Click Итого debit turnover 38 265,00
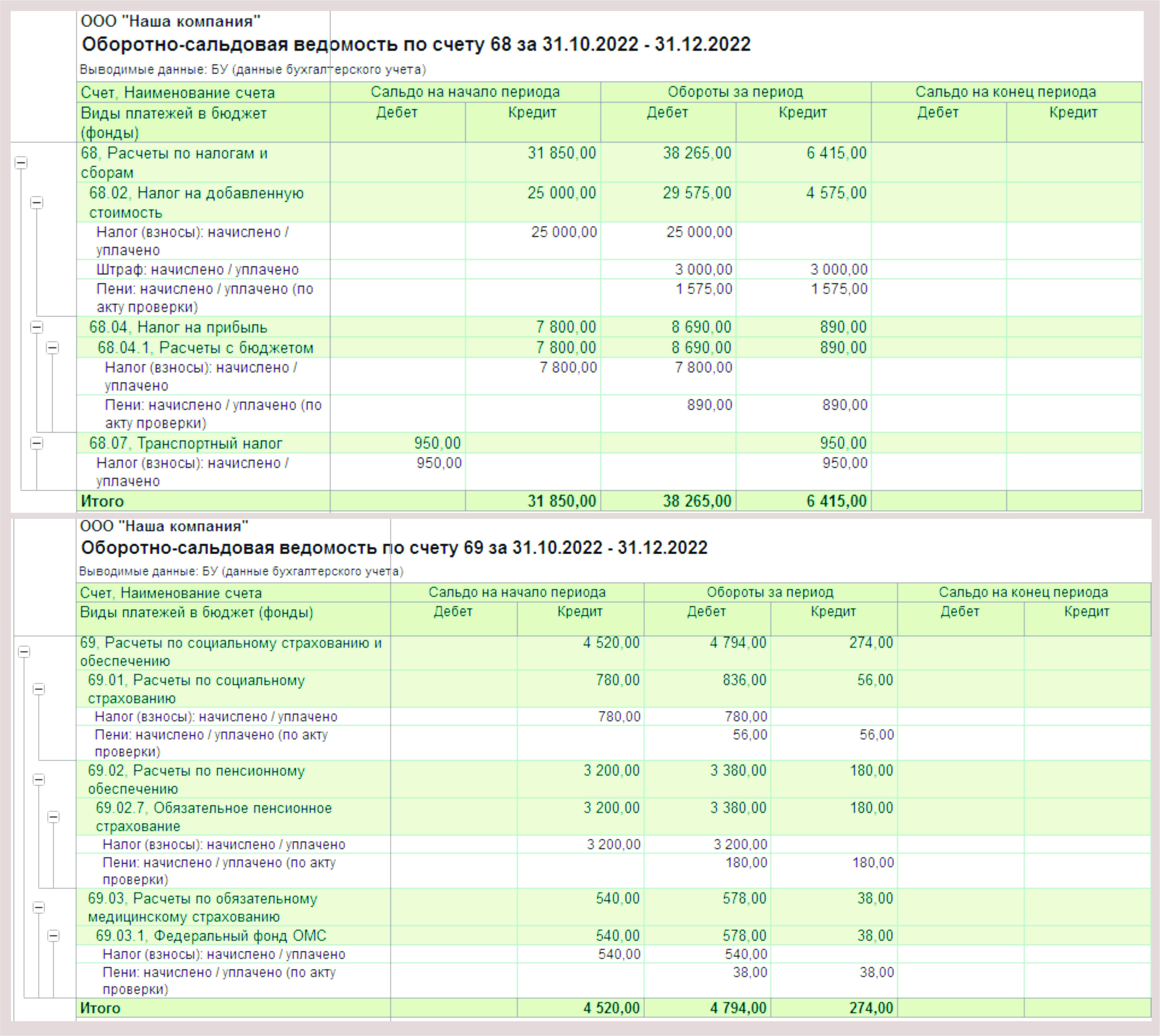The image size is (1160, 1036). click(697, 501)
